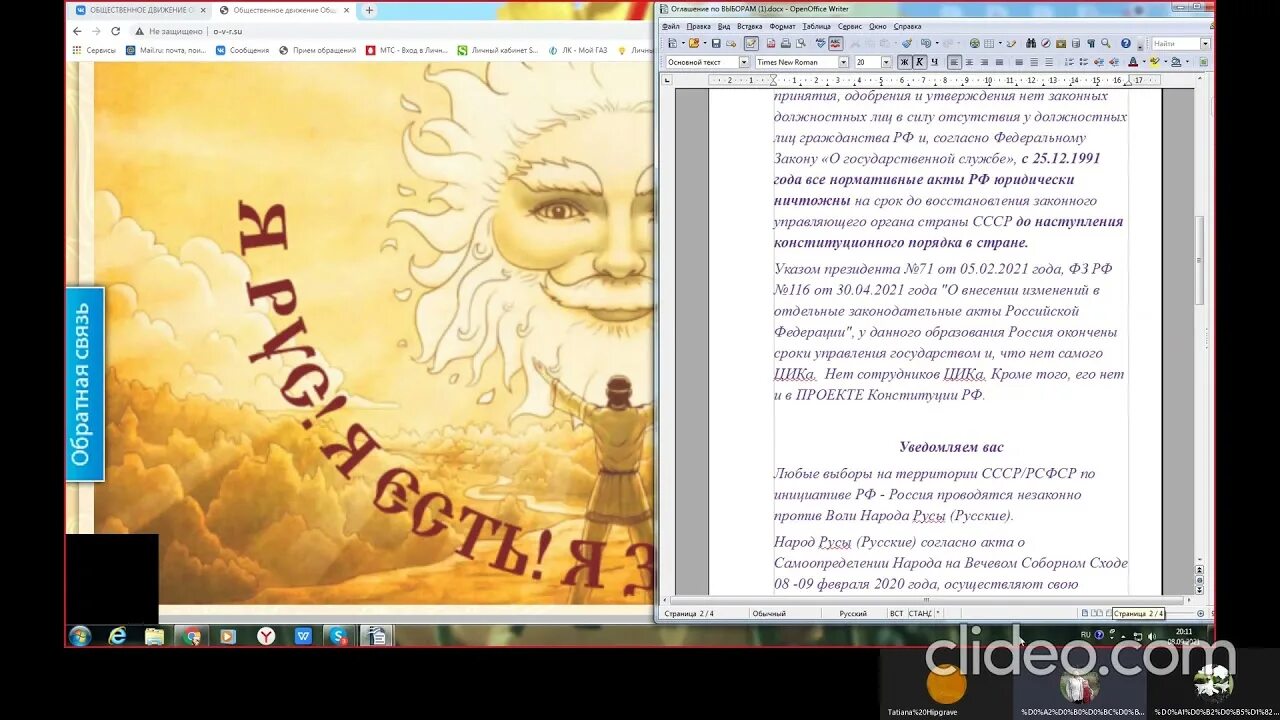Image resolution: width=1280 pixels, height=720 pixels.
Task: Center the paragraph text
Action: coord(969,62)
